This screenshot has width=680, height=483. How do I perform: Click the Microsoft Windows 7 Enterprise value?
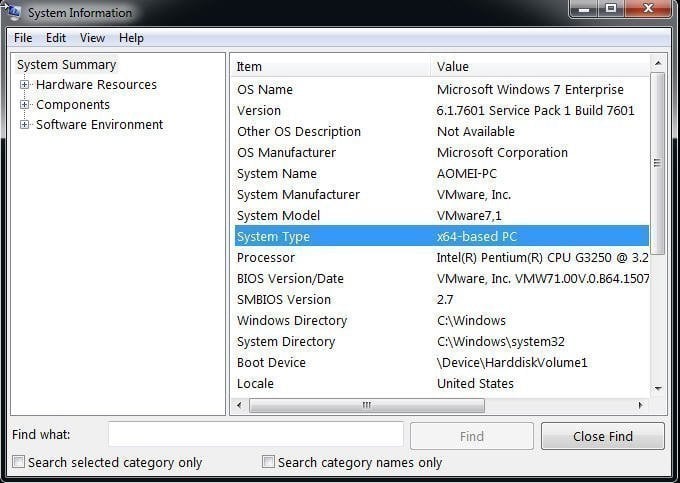point(530,90)
